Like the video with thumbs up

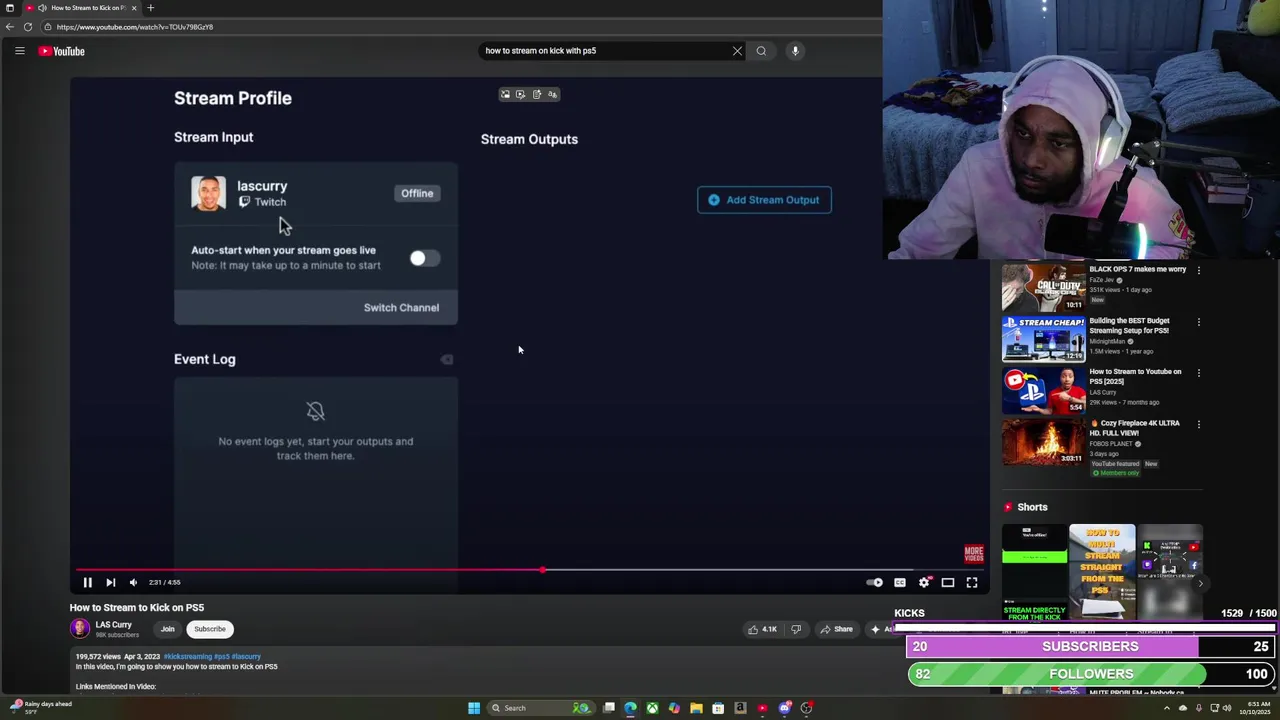[762, 629]
